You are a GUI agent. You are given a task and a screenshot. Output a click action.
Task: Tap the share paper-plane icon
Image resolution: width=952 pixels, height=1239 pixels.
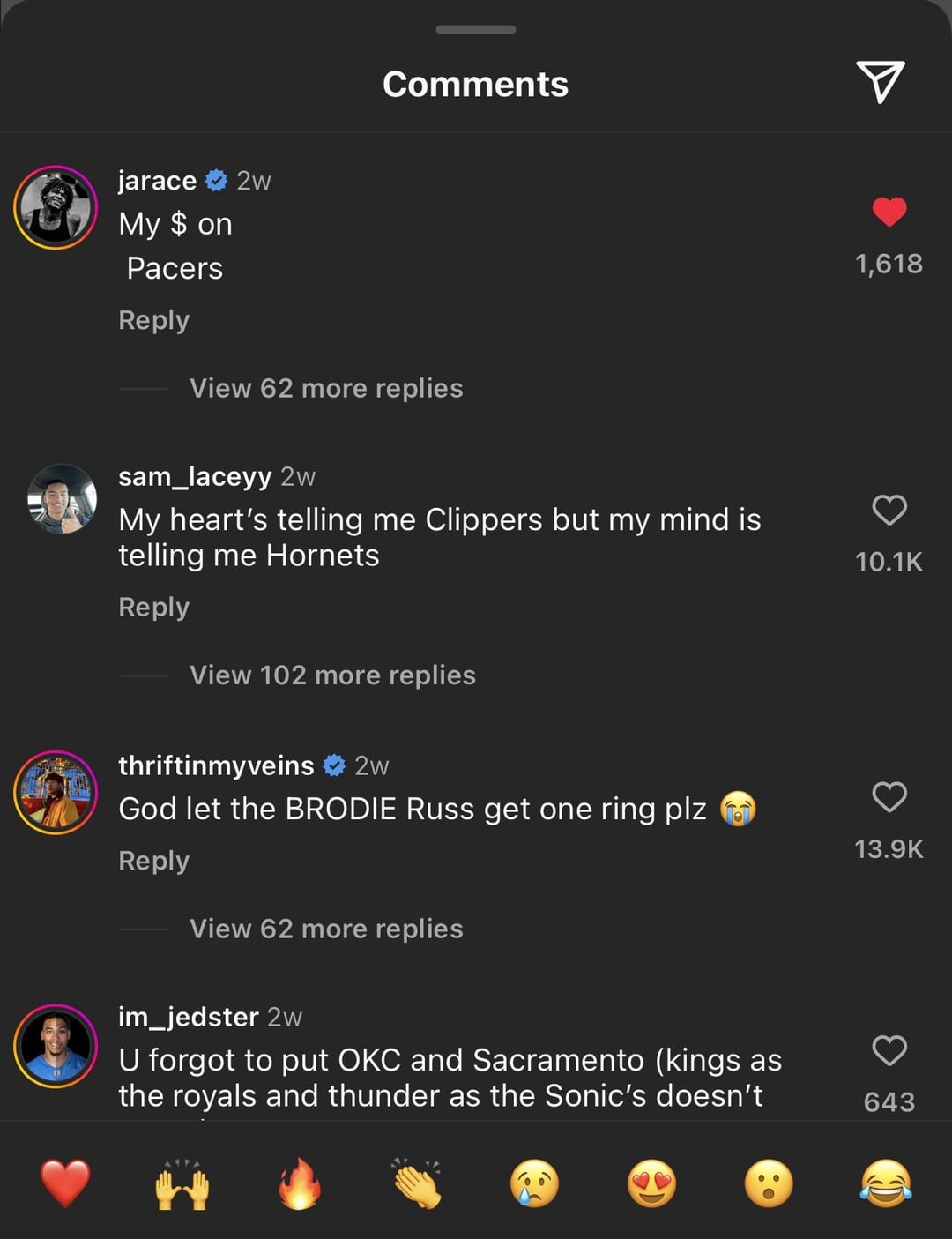point(881,82)
